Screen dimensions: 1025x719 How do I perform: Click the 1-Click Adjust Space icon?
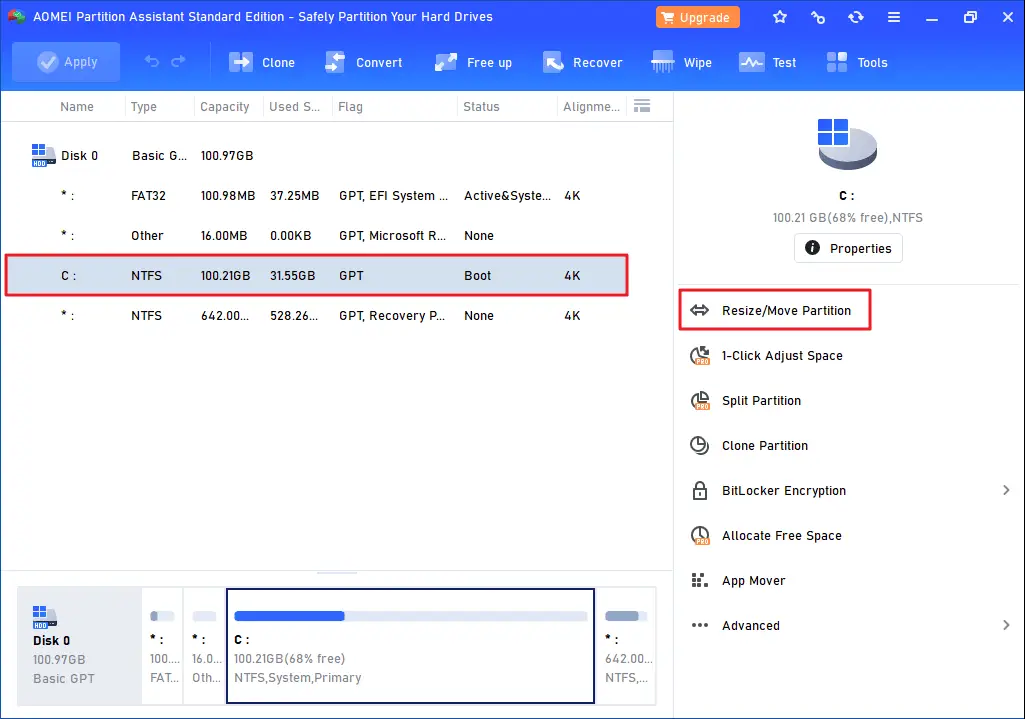700,356
